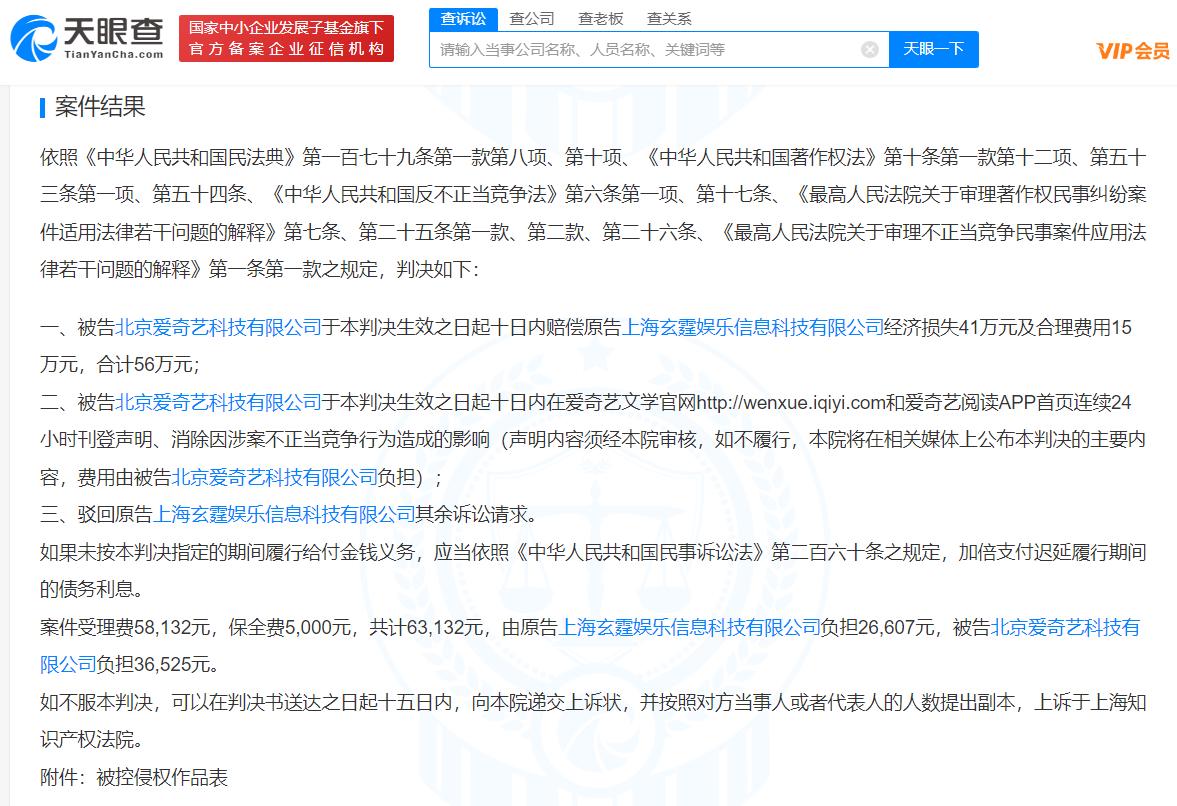Click the 天眼一下 search button

(x=933, y=50)
